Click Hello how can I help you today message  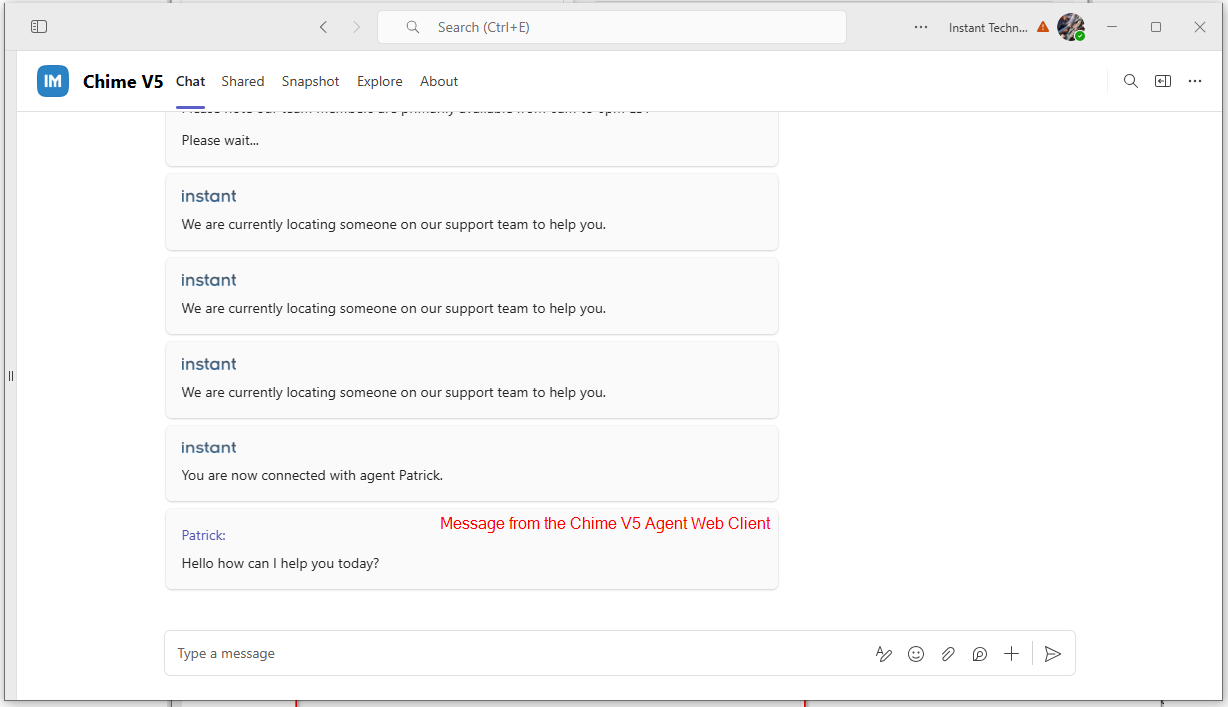point(281,564)
